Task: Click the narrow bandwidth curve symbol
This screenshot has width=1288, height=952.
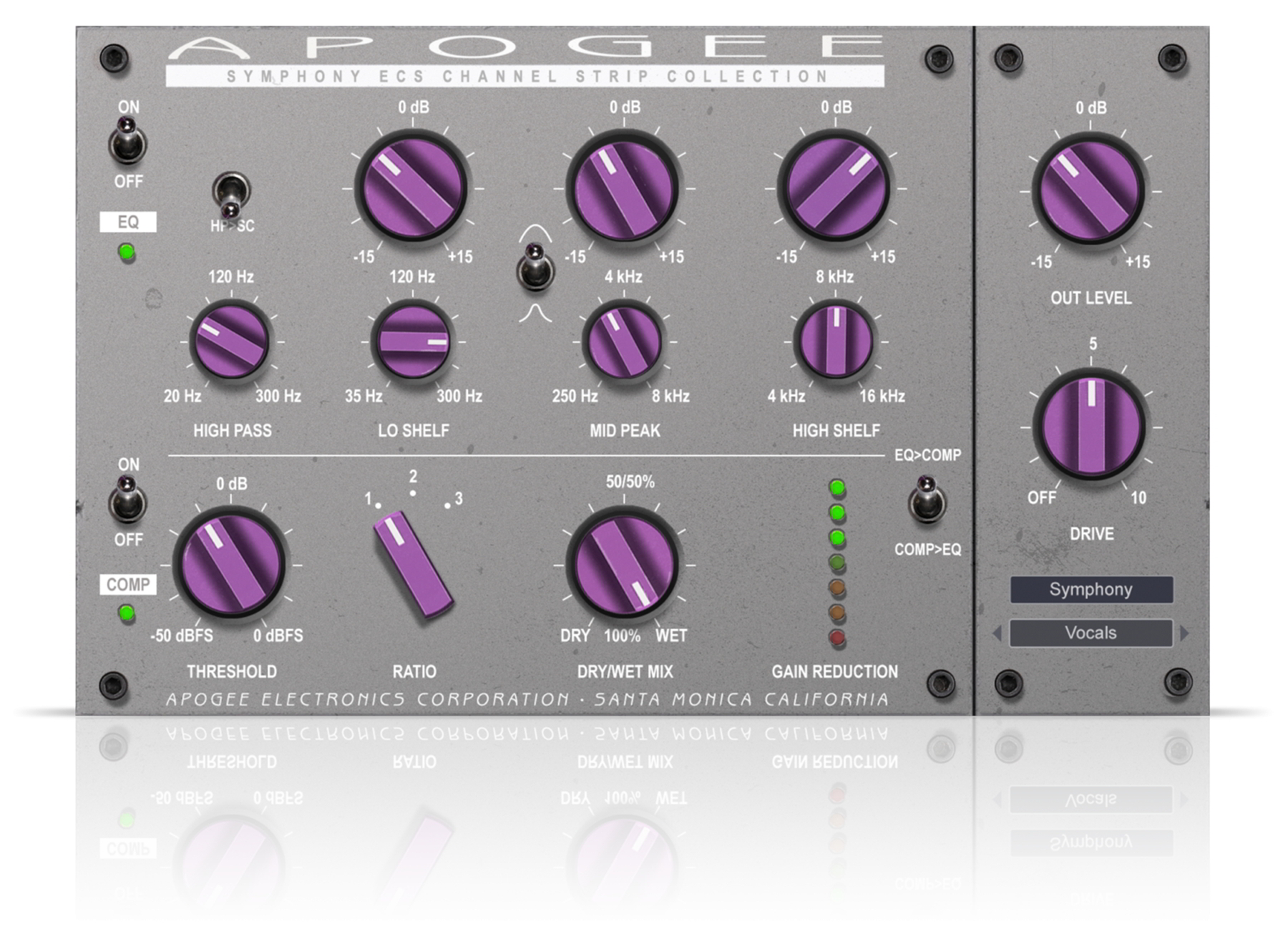Action: (535, 312)
